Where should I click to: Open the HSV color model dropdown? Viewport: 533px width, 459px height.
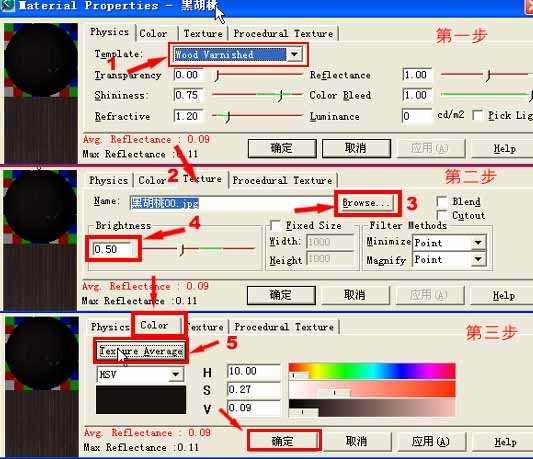tap(141, 374)
